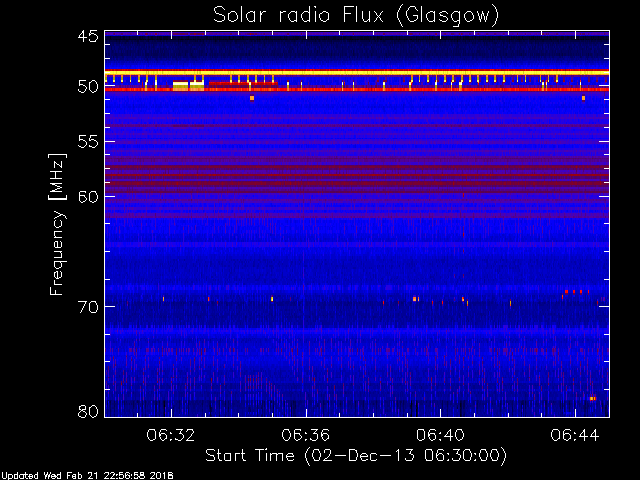Image resolution: width=640 pixels, height=480 pixels.
Task: Click the '50' frequency tick label
Action: pos(88,87)
